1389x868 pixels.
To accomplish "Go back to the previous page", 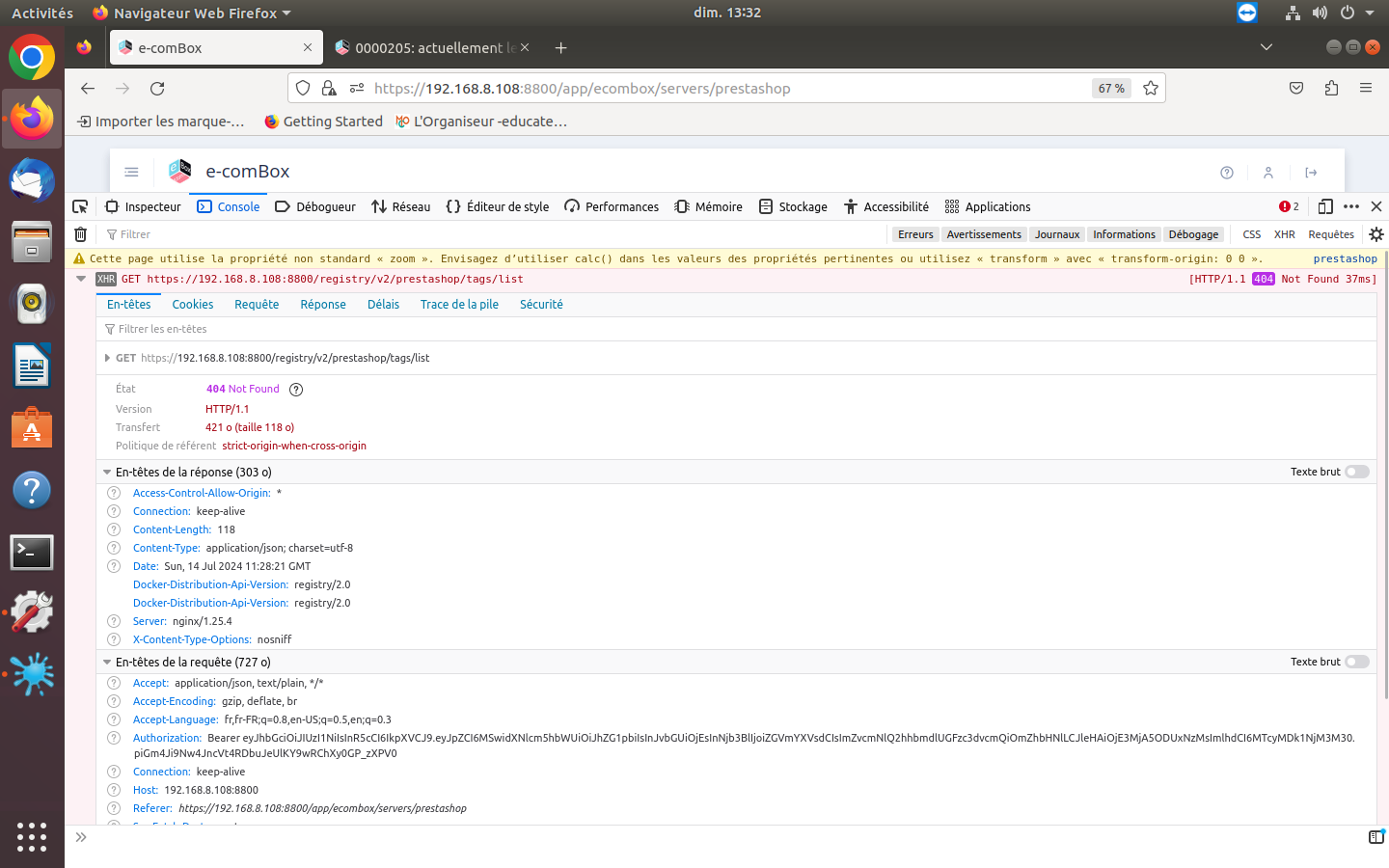I will [88, 88].
